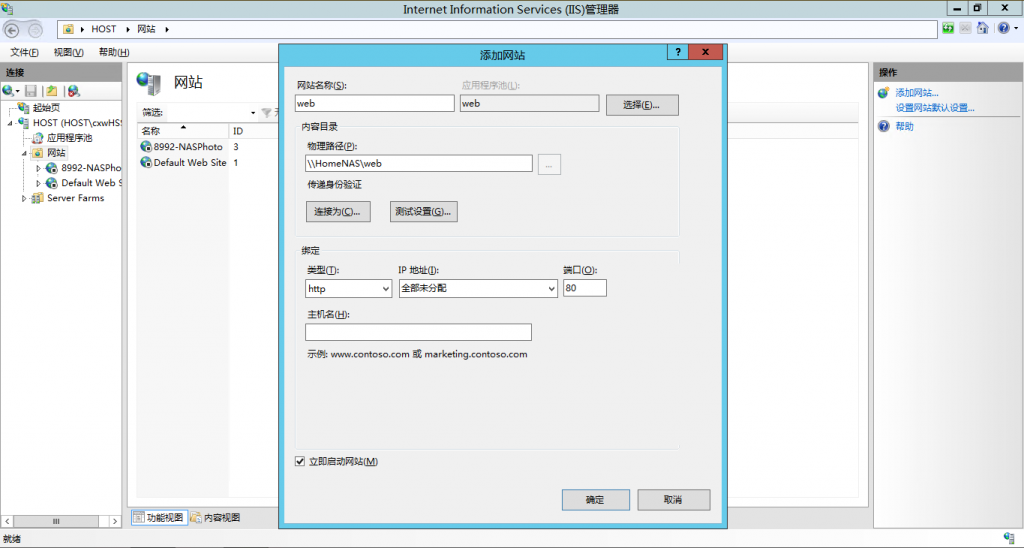Open the help icon at top right

click(x=1004, y=28)
